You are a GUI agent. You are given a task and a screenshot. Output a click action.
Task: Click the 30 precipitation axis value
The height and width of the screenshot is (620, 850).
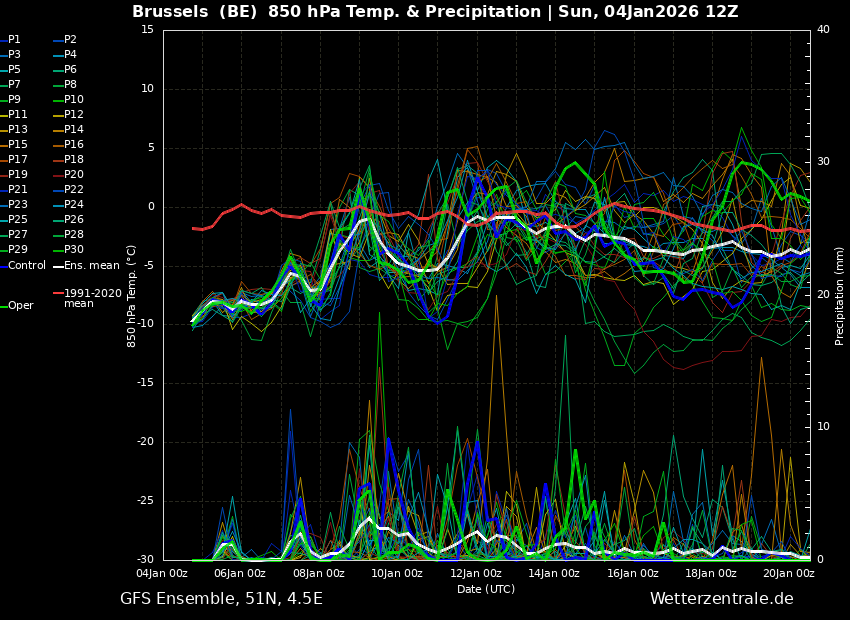point(823,162)
